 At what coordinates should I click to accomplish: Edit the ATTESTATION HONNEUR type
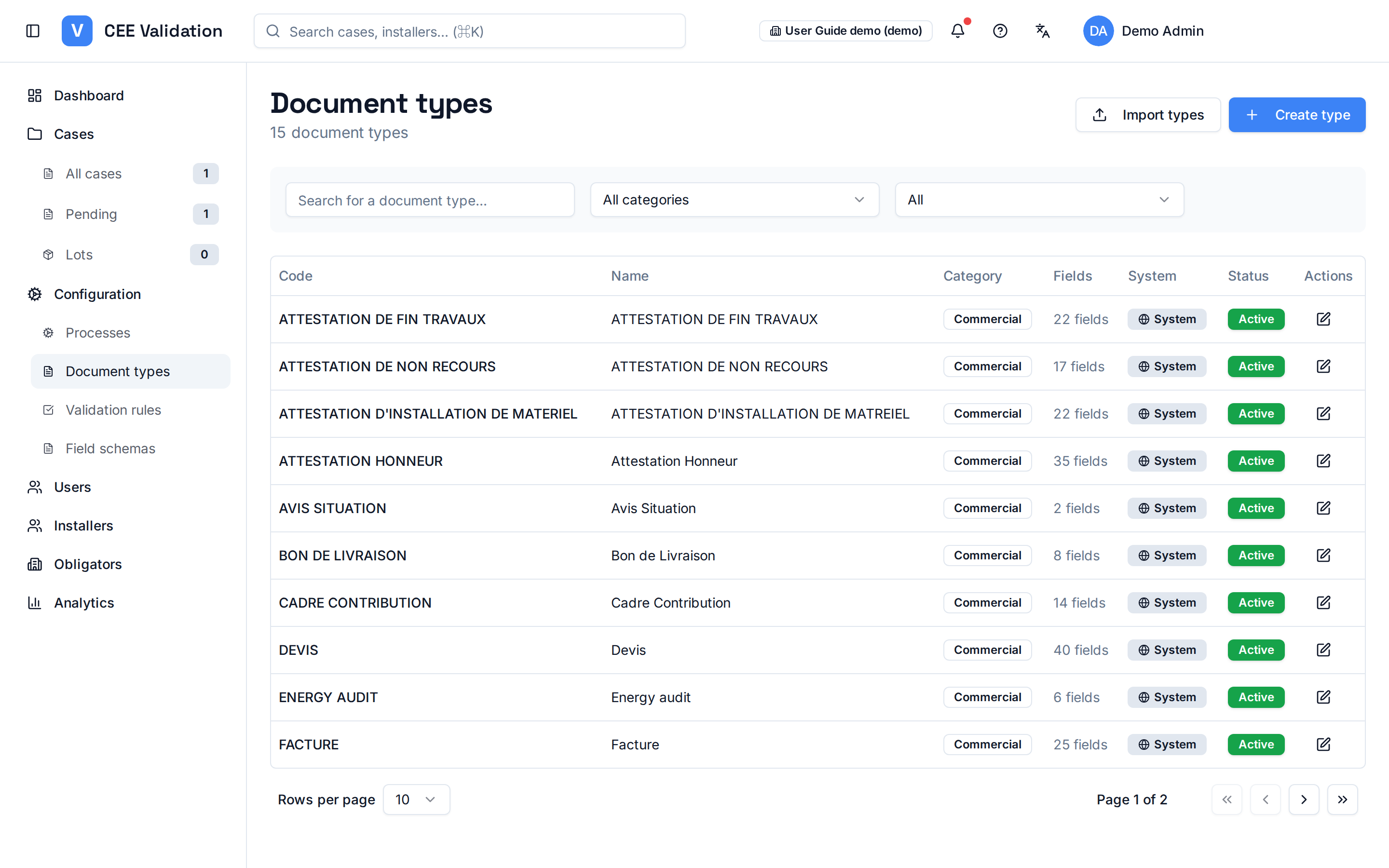click(x=1323, y=461)
